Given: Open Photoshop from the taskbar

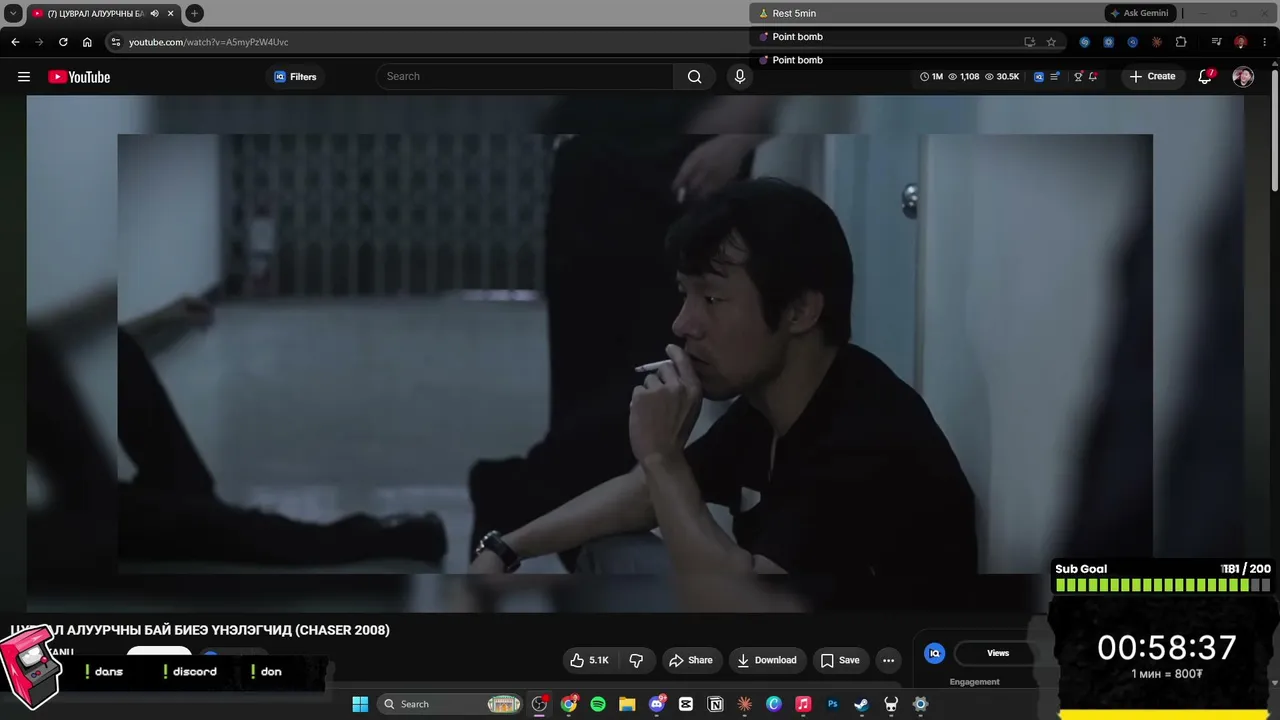Looking at the screenshot, I should tap(832, 704).
